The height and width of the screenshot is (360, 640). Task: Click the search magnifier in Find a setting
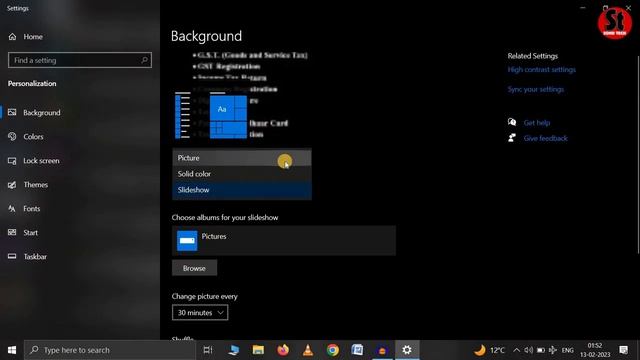click(144, 60)
